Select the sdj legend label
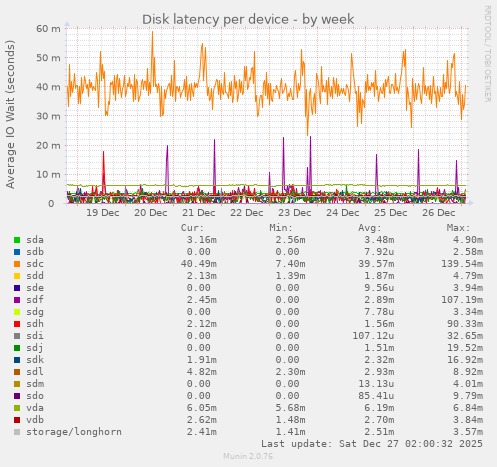 (x=35, y=348)
